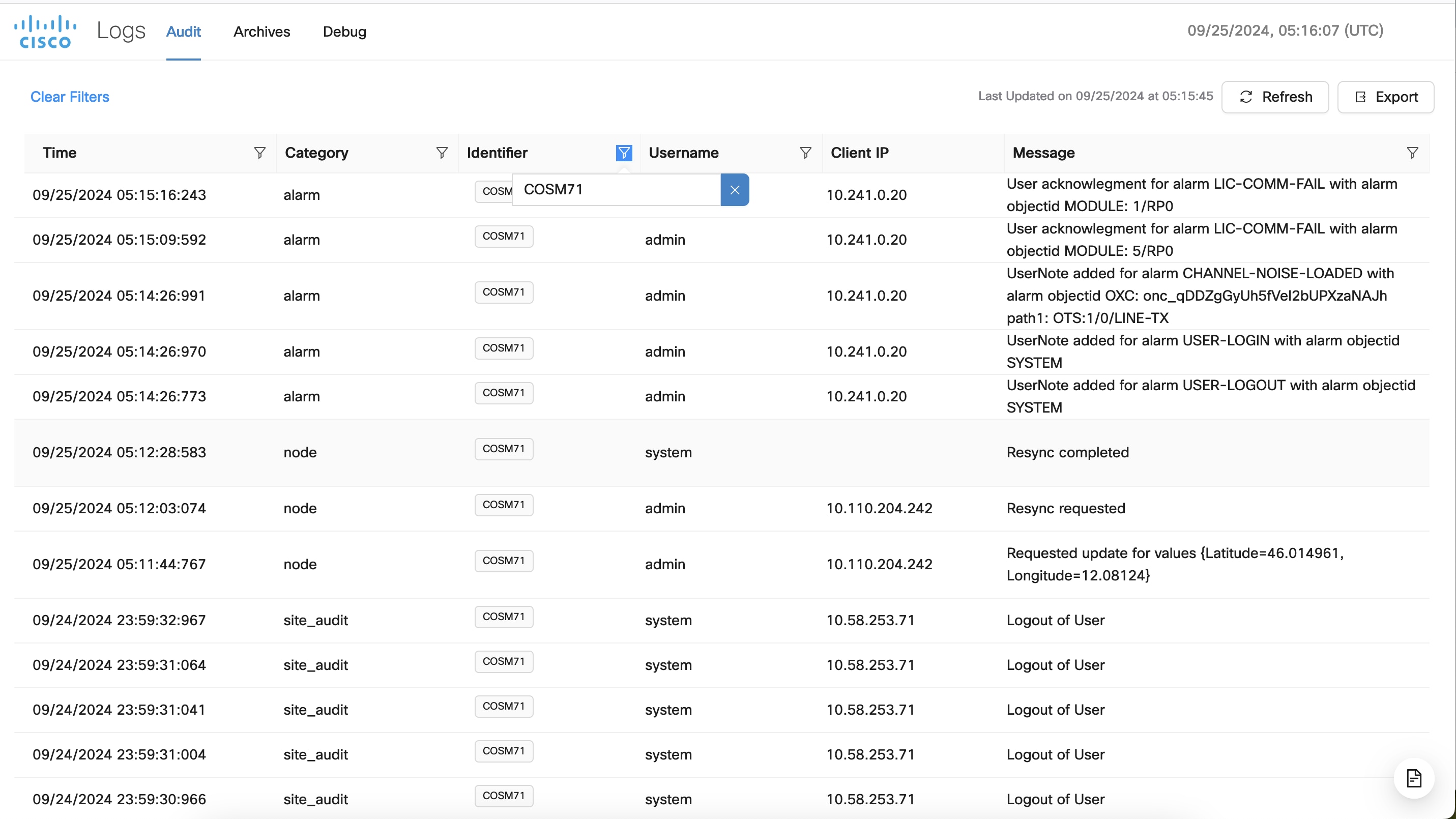1456x819 pixels.
Task: Click the USER-LOGIN UserNote message
Action: click(x=1203, y=352)
